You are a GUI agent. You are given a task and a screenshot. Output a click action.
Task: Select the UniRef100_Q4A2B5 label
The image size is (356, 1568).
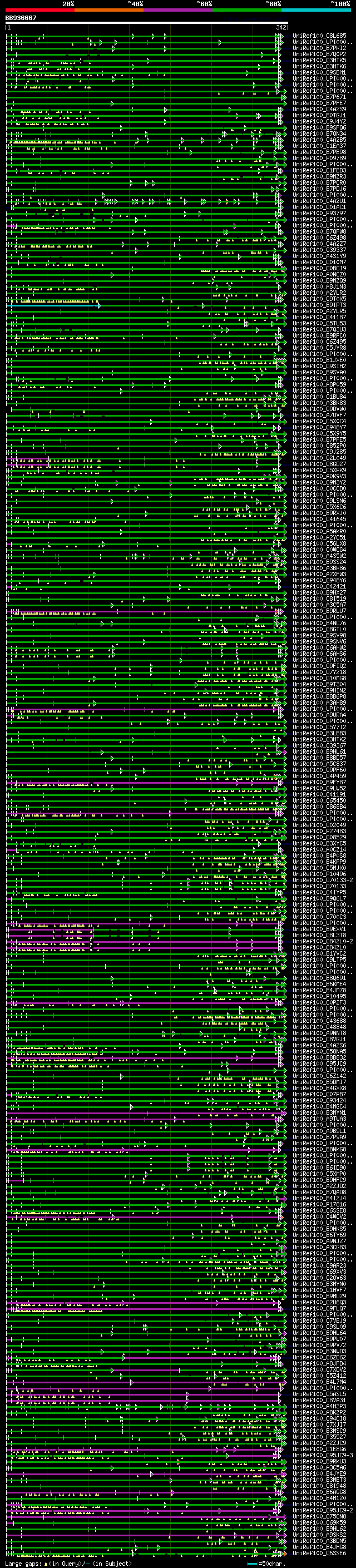[x=319, y=140]
